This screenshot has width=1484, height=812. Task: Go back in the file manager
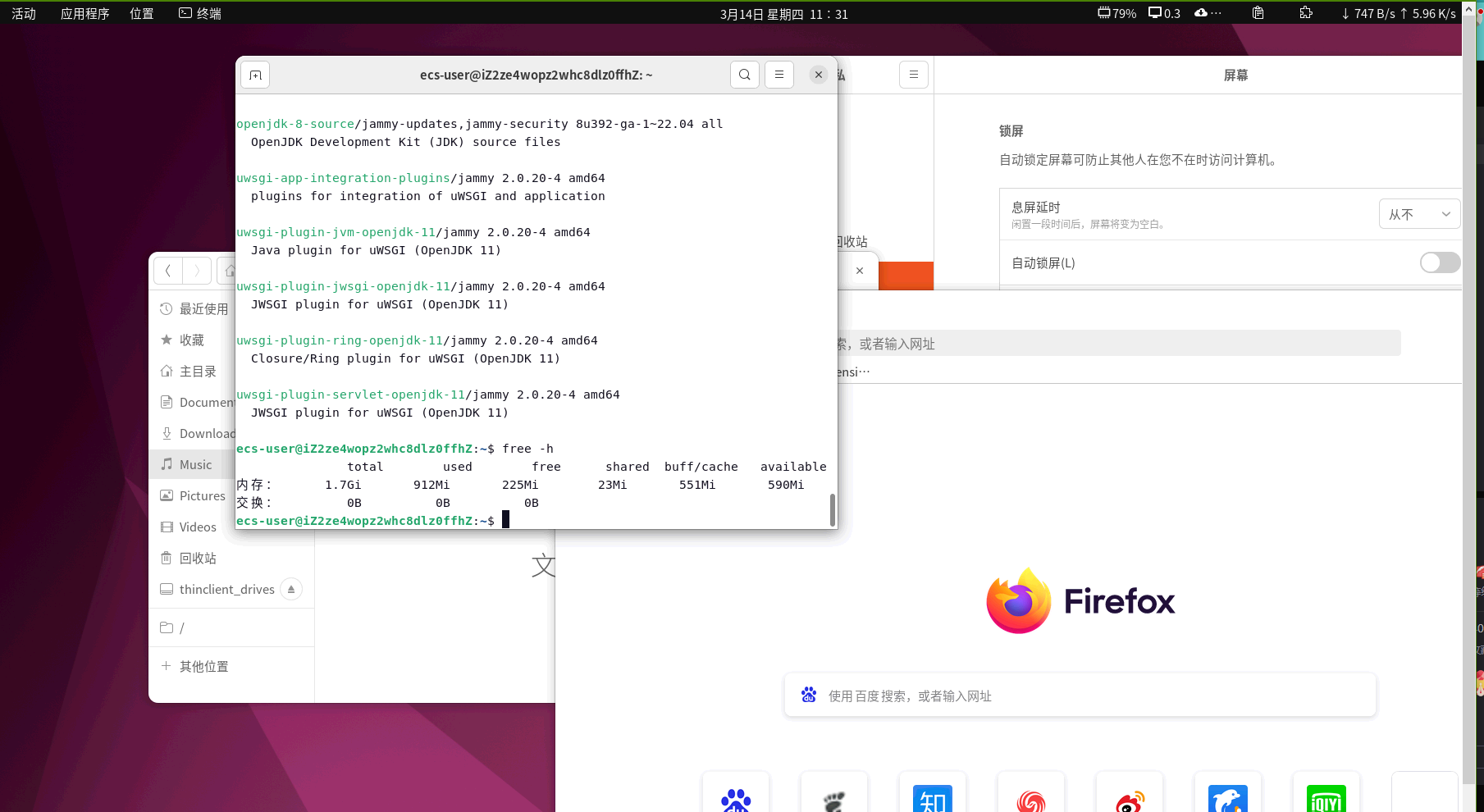(x=168, y=271)
